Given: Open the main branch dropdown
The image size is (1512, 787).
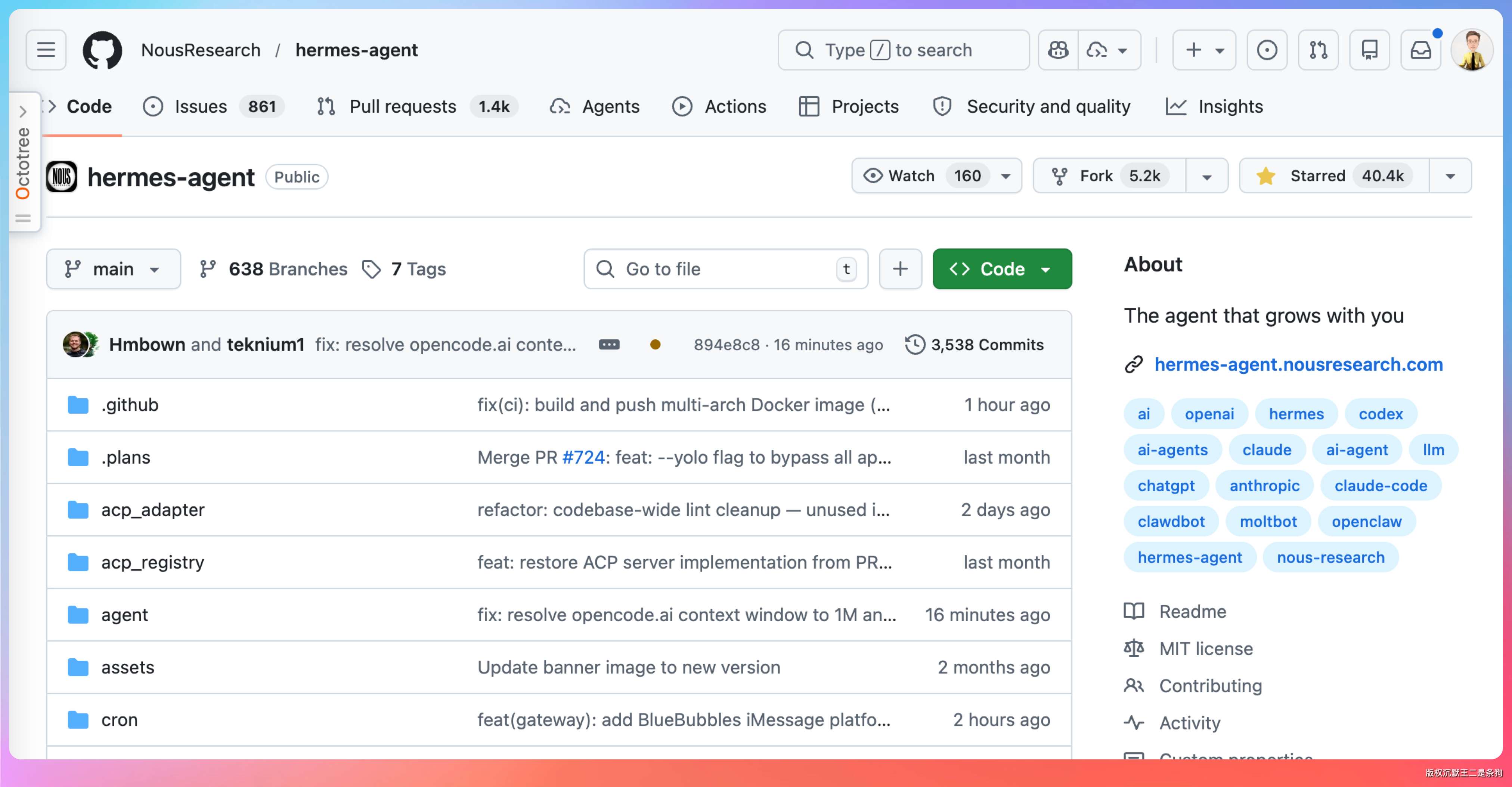Looking at the screenshot, I should tap(113, 269).
